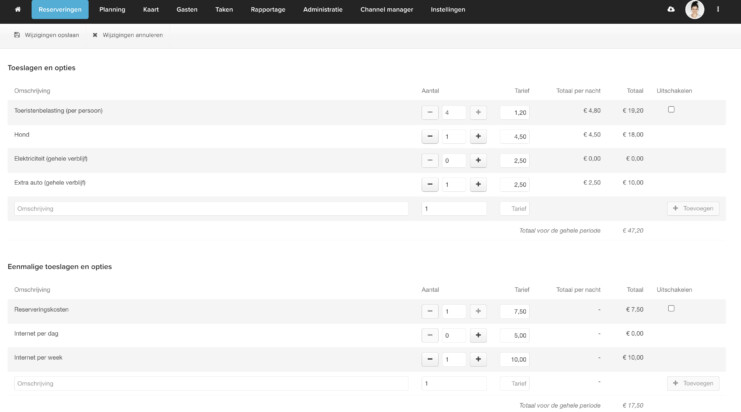Toggle Uitschakelen checkbox for Toeristenbelasting
The image size is (741, 412).
pos(671,110)
